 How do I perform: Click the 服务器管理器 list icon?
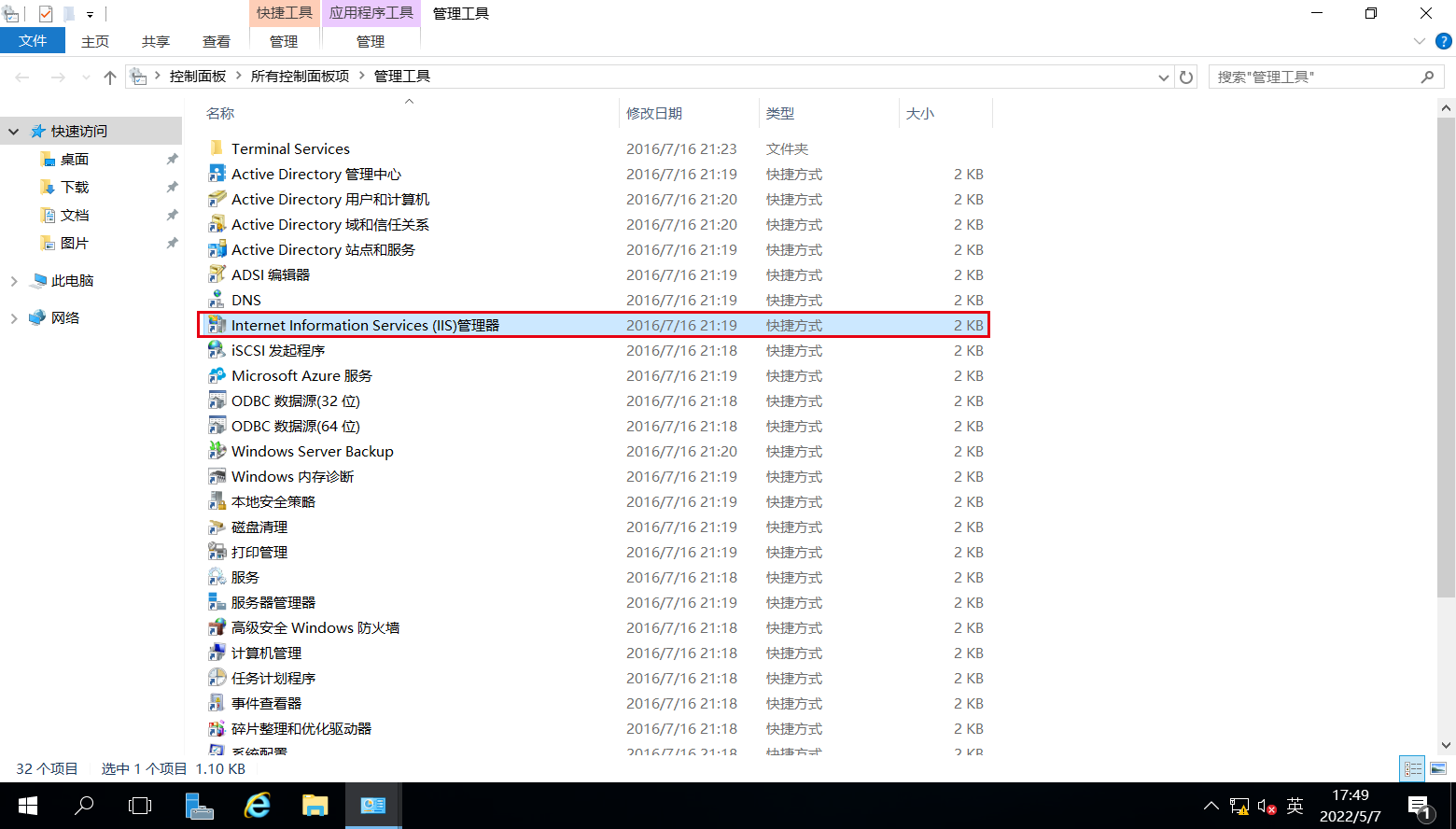coord(217,602)
